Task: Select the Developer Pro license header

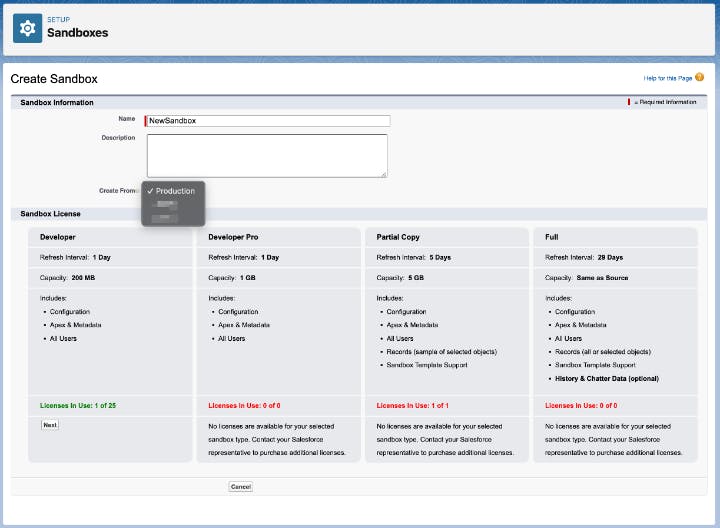Action: pyautogui.click(x=233, y=237)
